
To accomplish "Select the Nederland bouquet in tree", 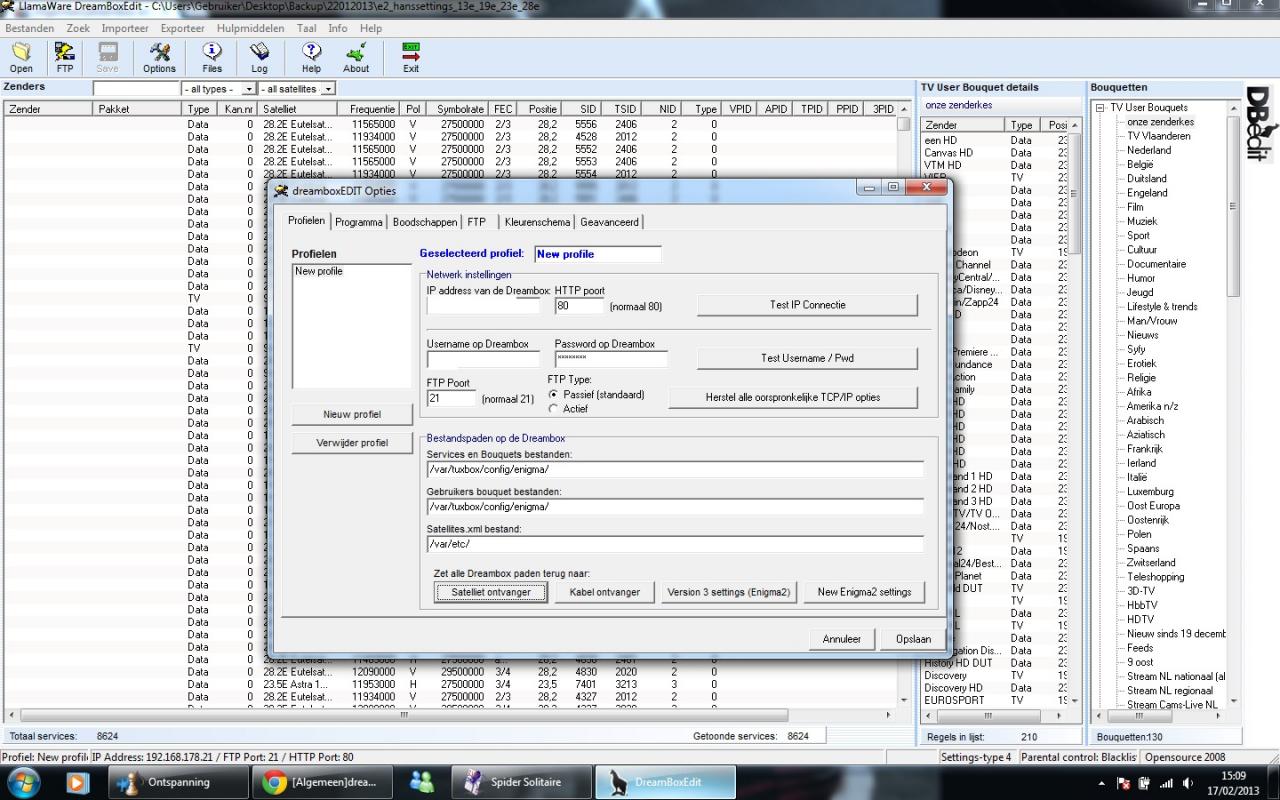I will (x=1149, y=150).
